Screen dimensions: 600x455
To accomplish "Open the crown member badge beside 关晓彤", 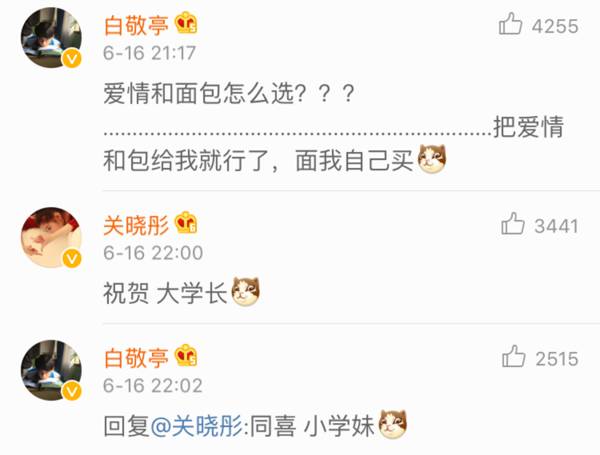I will point(186,223).
